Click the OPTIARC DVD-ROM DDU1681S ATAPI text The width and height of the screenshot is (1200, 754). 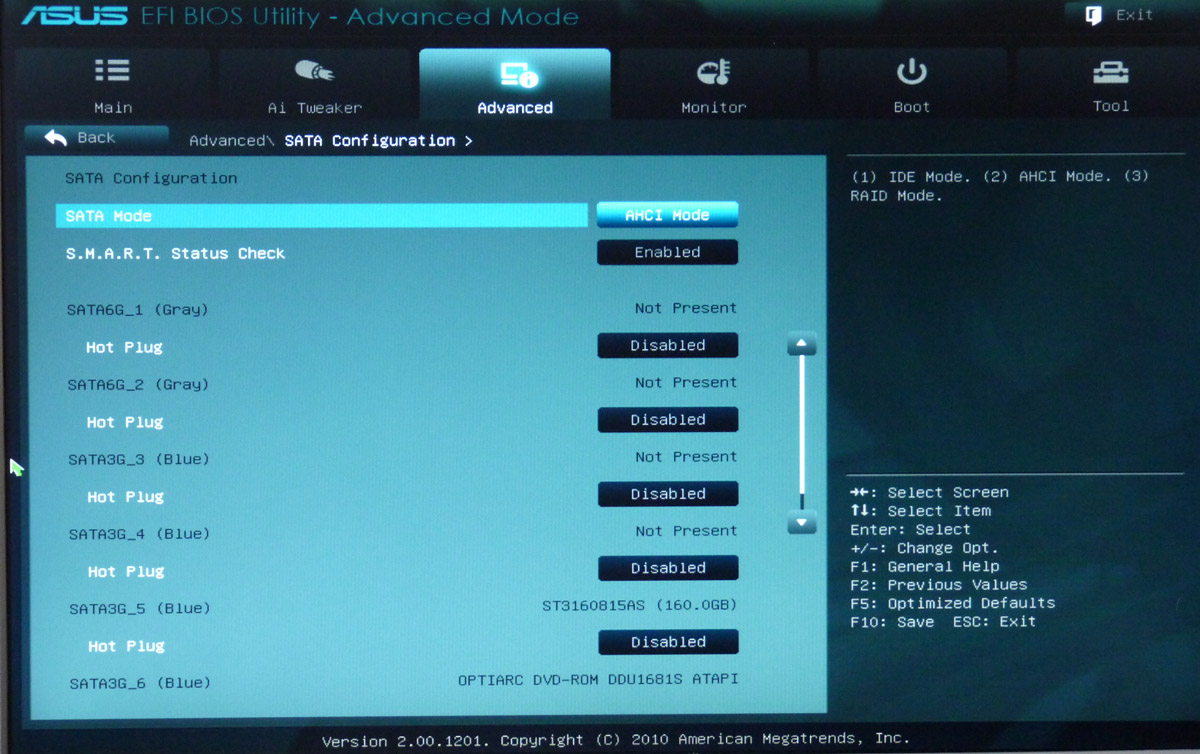point(598,680)
